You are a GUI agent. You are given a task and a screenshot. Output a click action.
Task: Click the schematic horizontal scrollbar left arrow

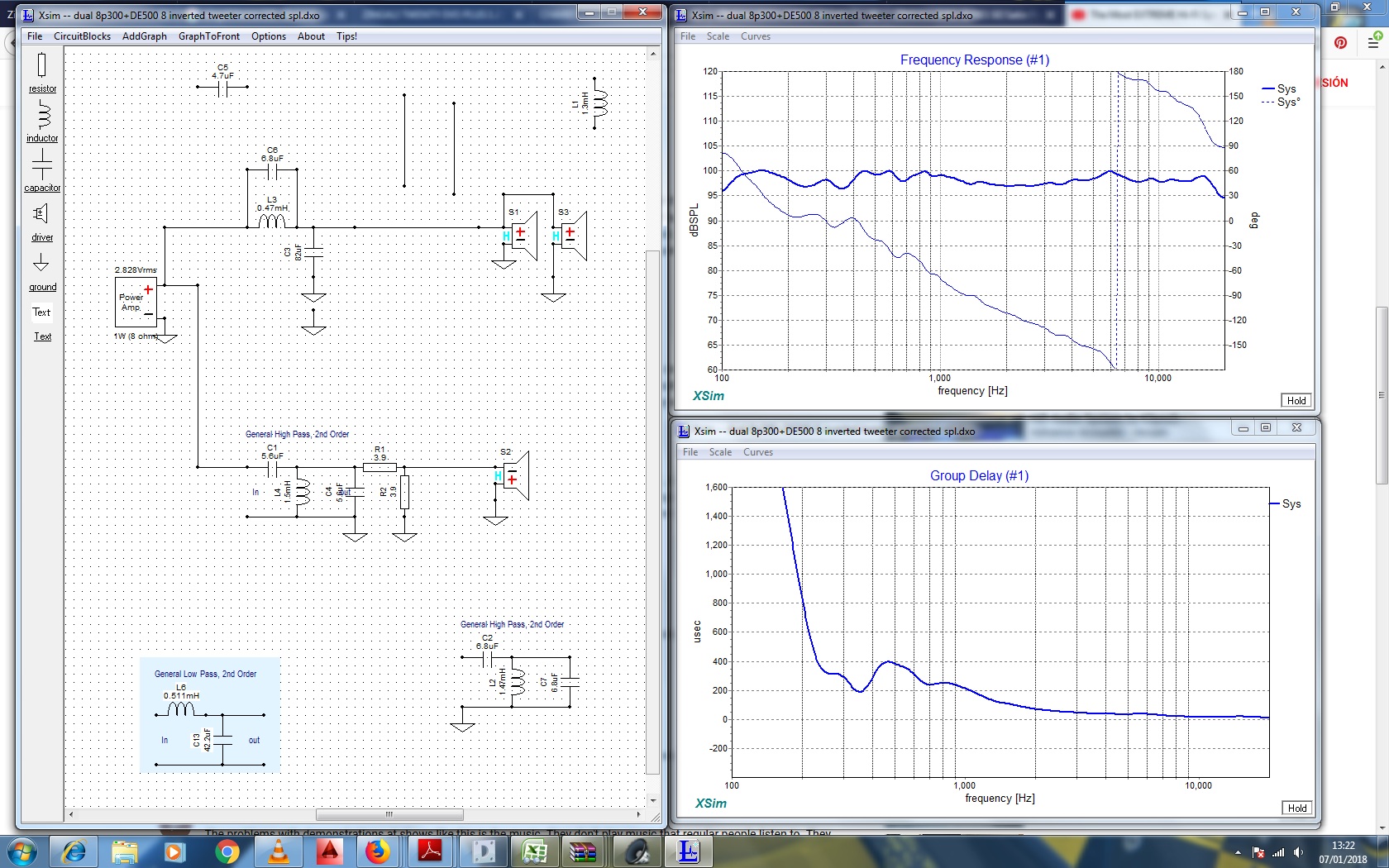71,814
